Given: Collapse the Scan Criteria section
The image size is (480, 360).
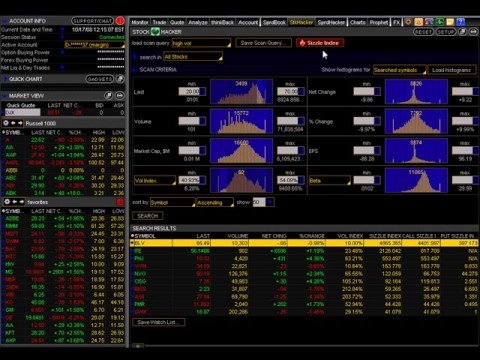Looking at the screenshot, I should 135,70.
